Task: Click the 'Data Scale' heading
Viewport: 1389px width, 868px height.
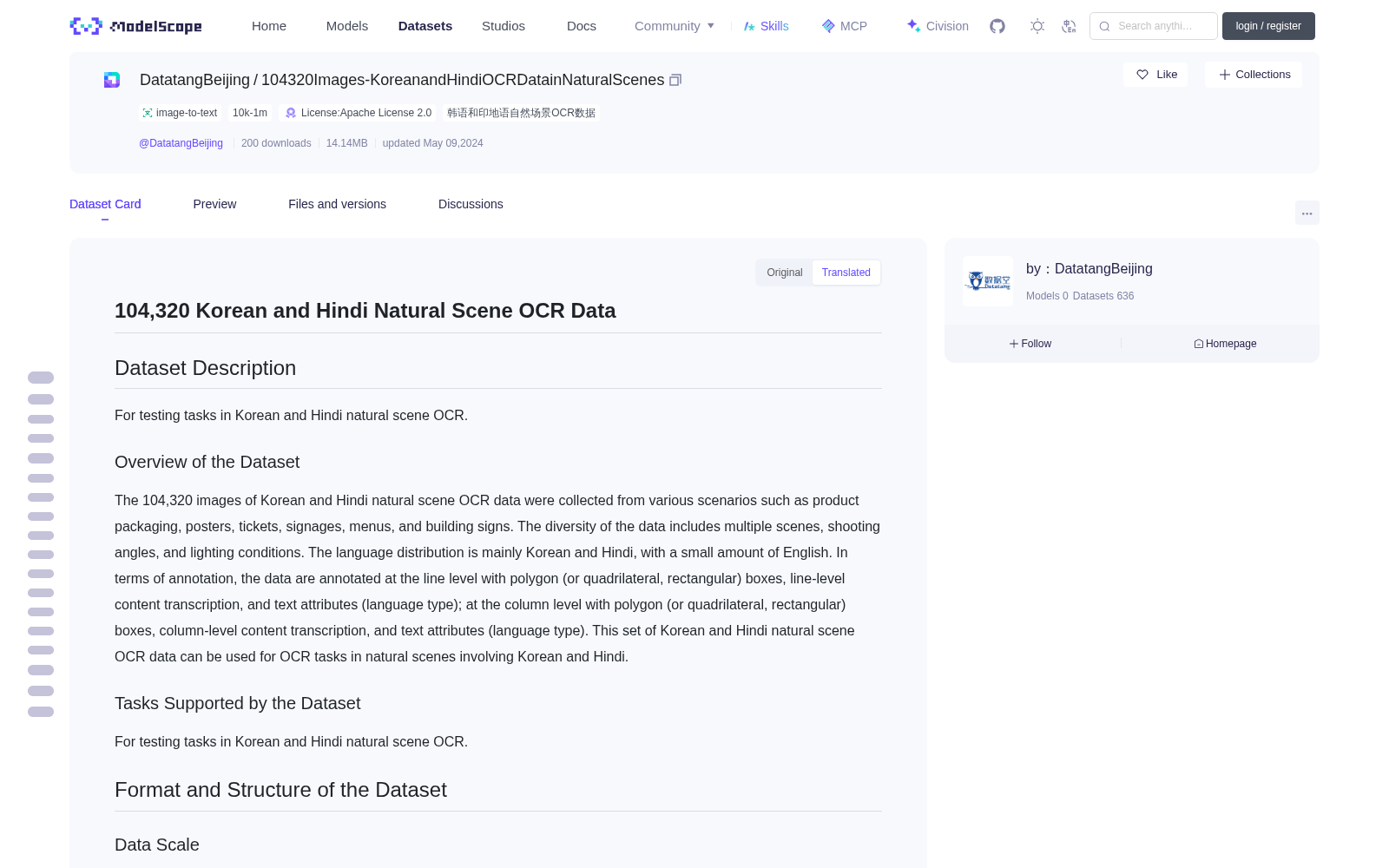Action: point(157,845)
